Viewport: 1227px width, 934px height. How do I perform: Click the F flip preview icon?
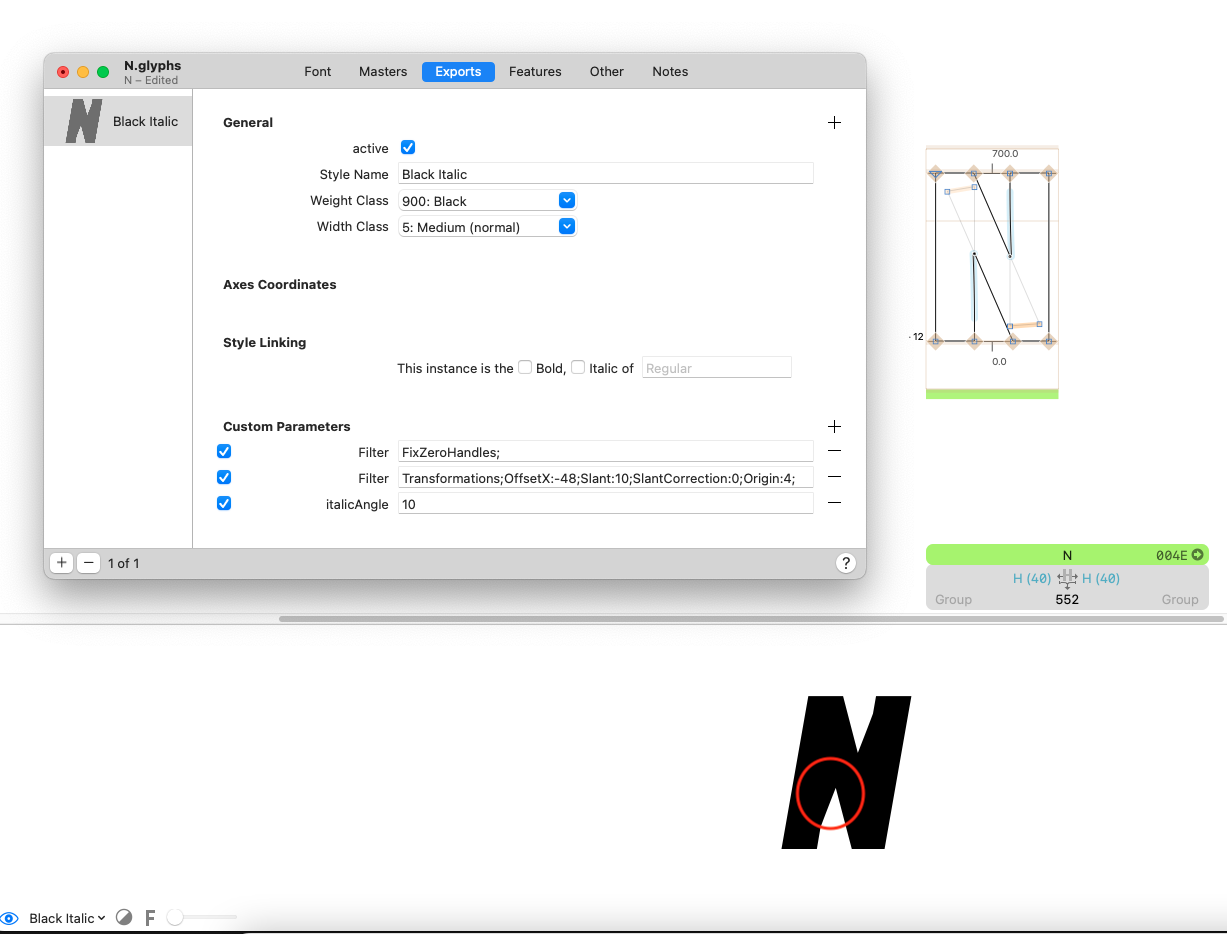click(150, 917)
